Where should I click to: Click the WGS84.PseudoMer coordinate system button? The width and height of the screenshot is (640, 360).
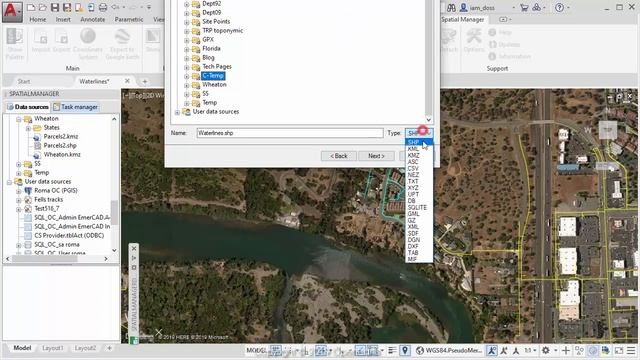click(x=449, y=350)
